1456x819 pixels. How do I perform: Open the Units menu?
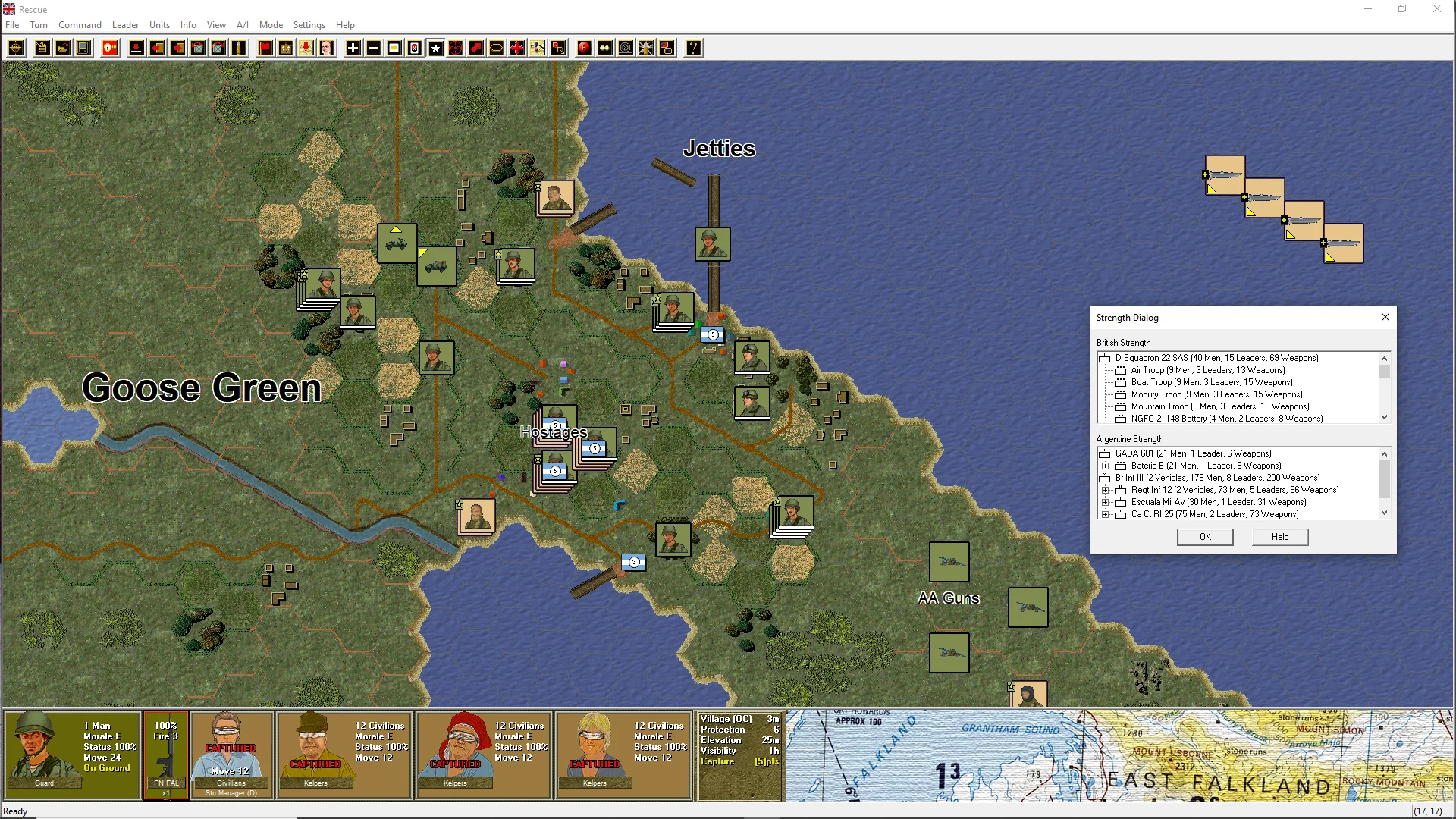[x=159, y=25]
